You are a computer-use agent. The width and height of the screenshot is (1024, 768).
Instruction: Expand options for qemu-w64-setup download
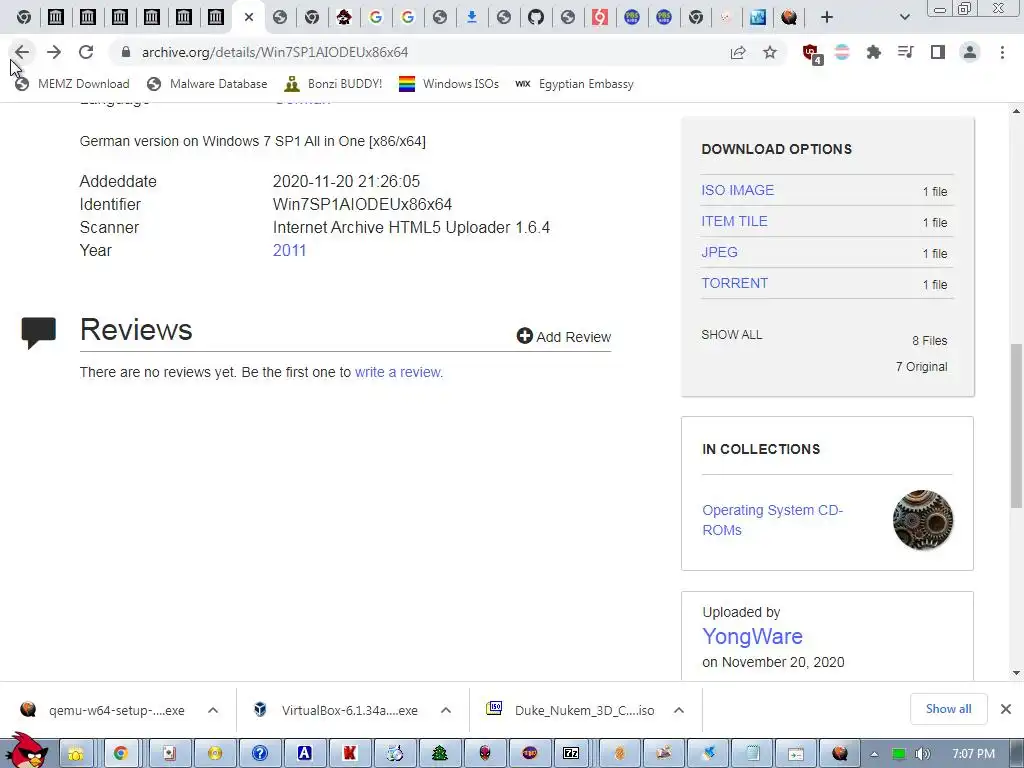click(213, 710)
